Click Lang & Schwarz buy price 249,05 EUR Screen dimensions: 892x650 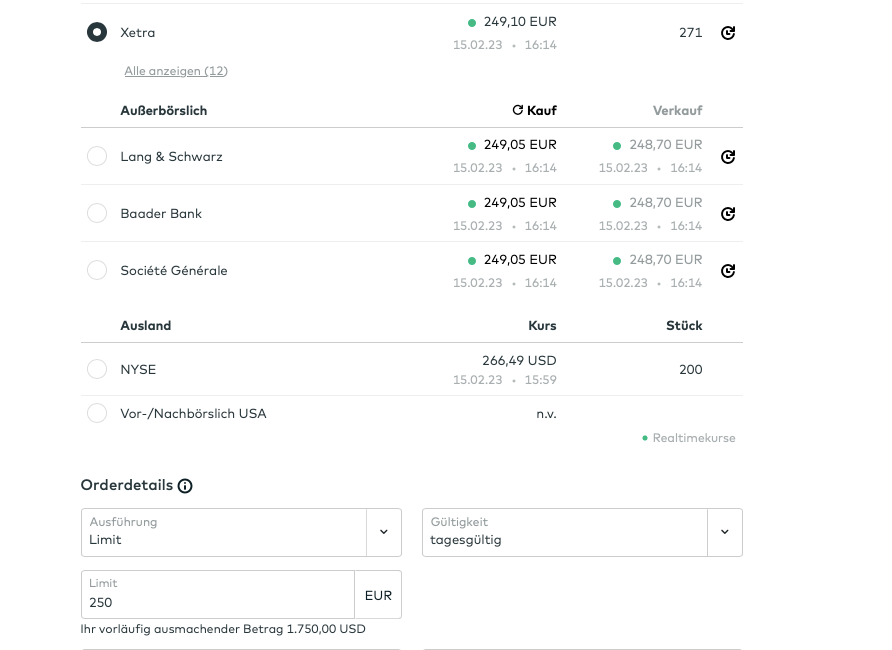tap(519, 145)
